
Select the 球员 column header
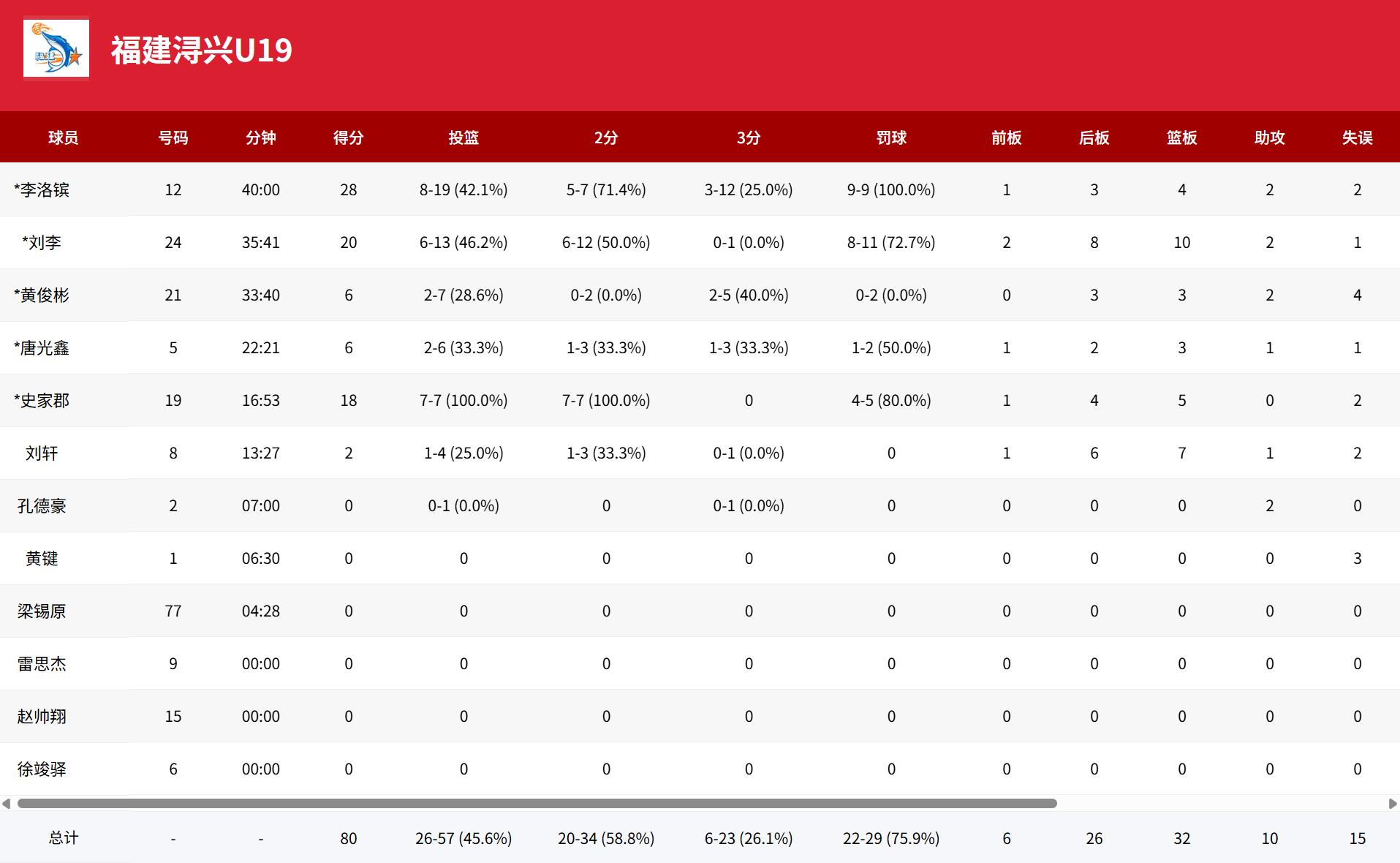64,137
